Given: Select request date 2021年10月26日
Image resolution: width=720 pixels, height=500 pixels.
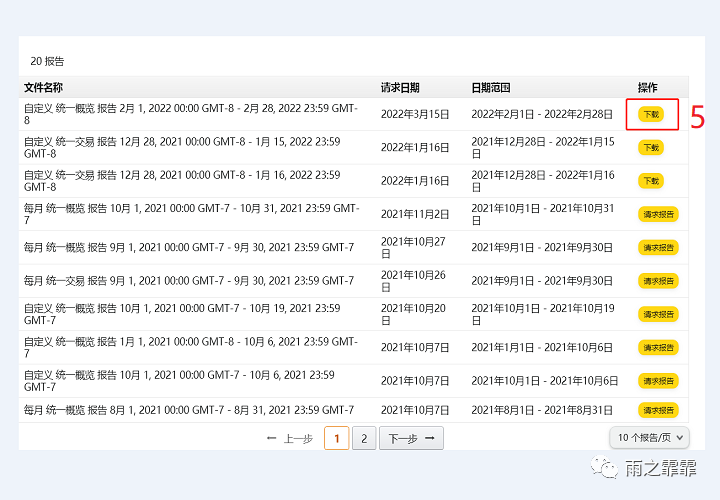Looking at the screenshot, I should pyautogui.click(x=413, y=281).
